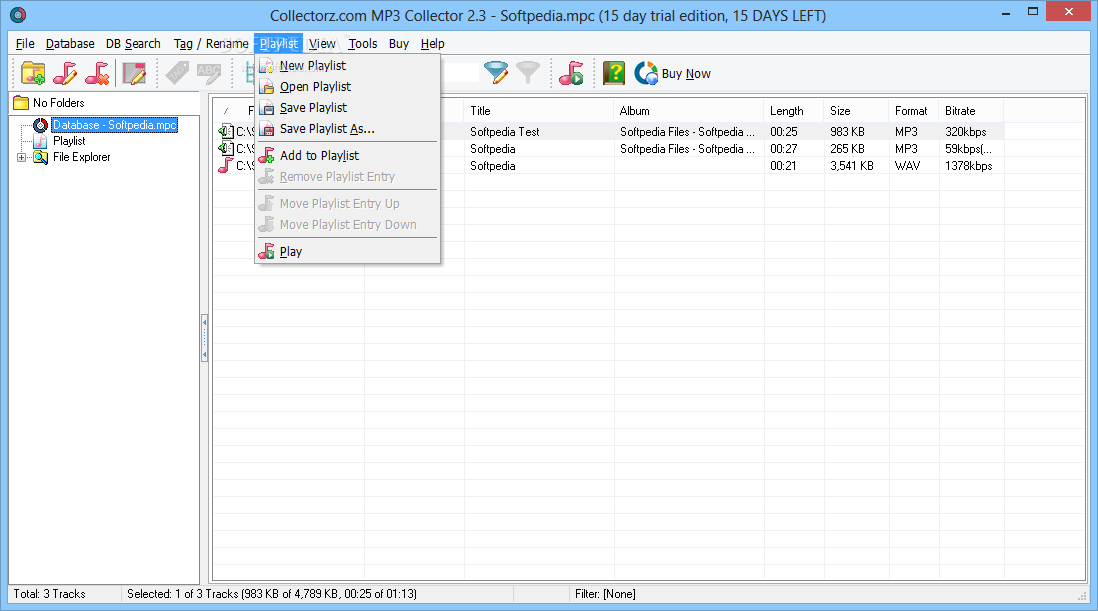Choose Save Playlist As... menu entry
Viewport: 1098px width, 611px height.
point(347,129)
